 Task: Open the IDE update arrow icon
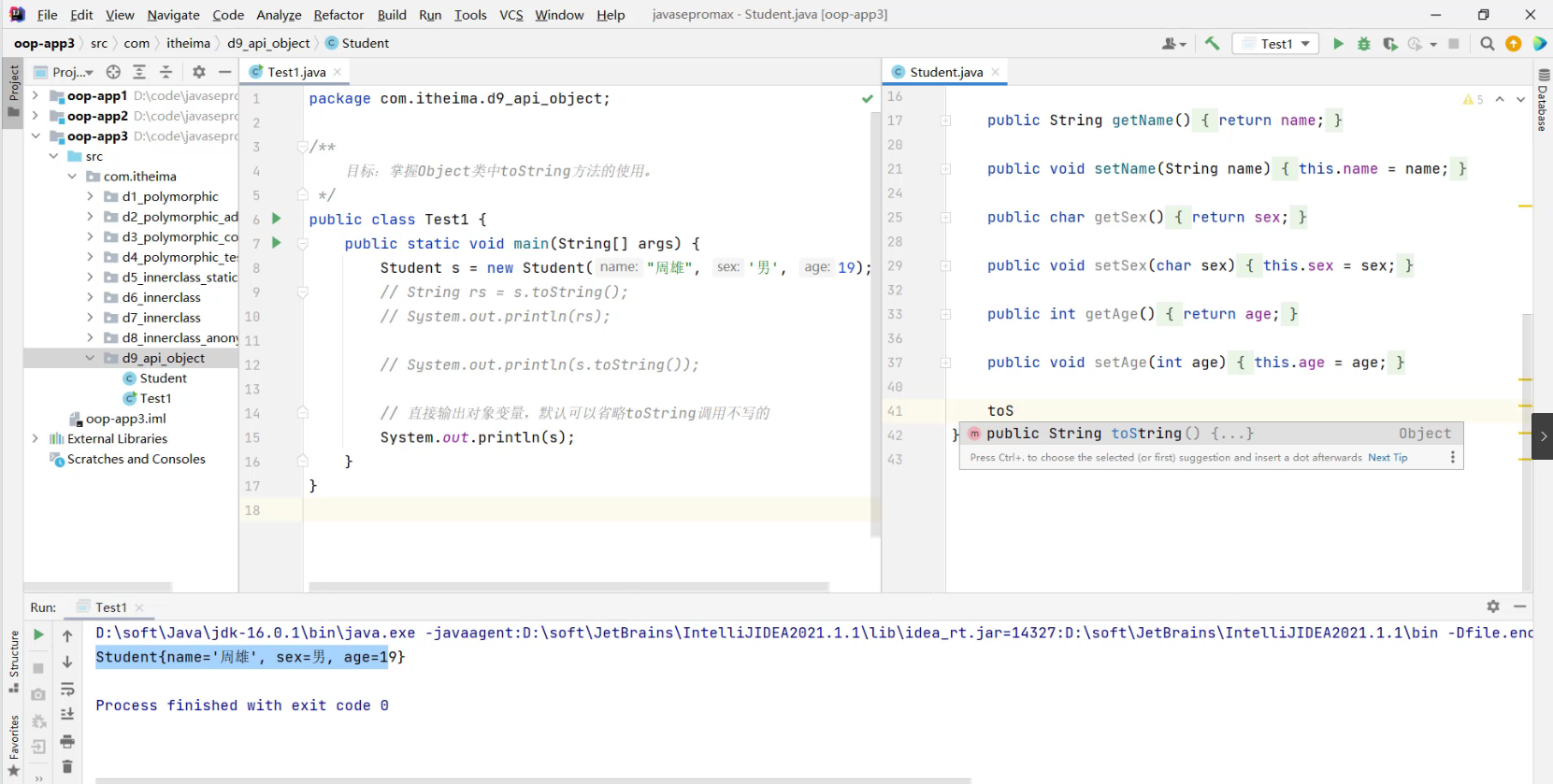[1514, 44]
